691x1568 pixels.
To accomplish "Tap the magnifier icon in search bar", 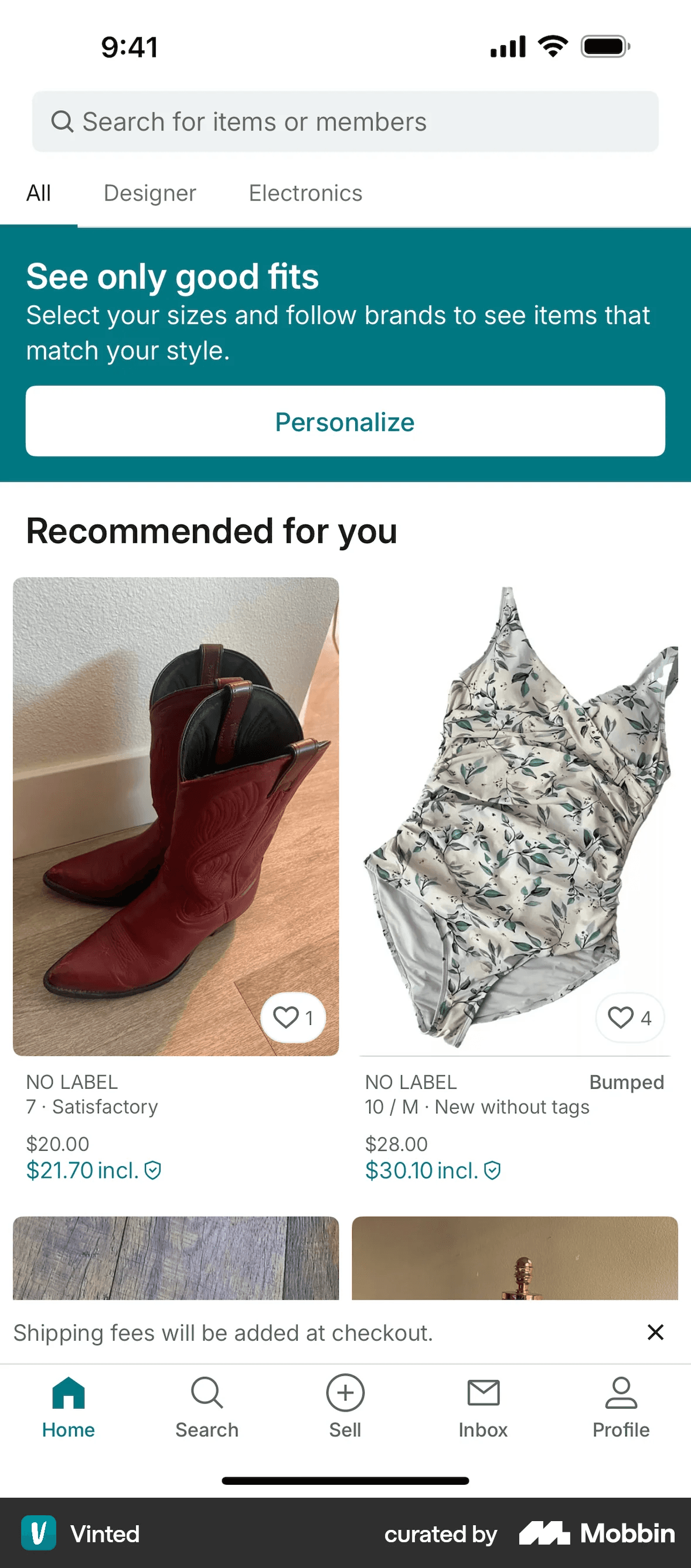I will click(62, 122).
